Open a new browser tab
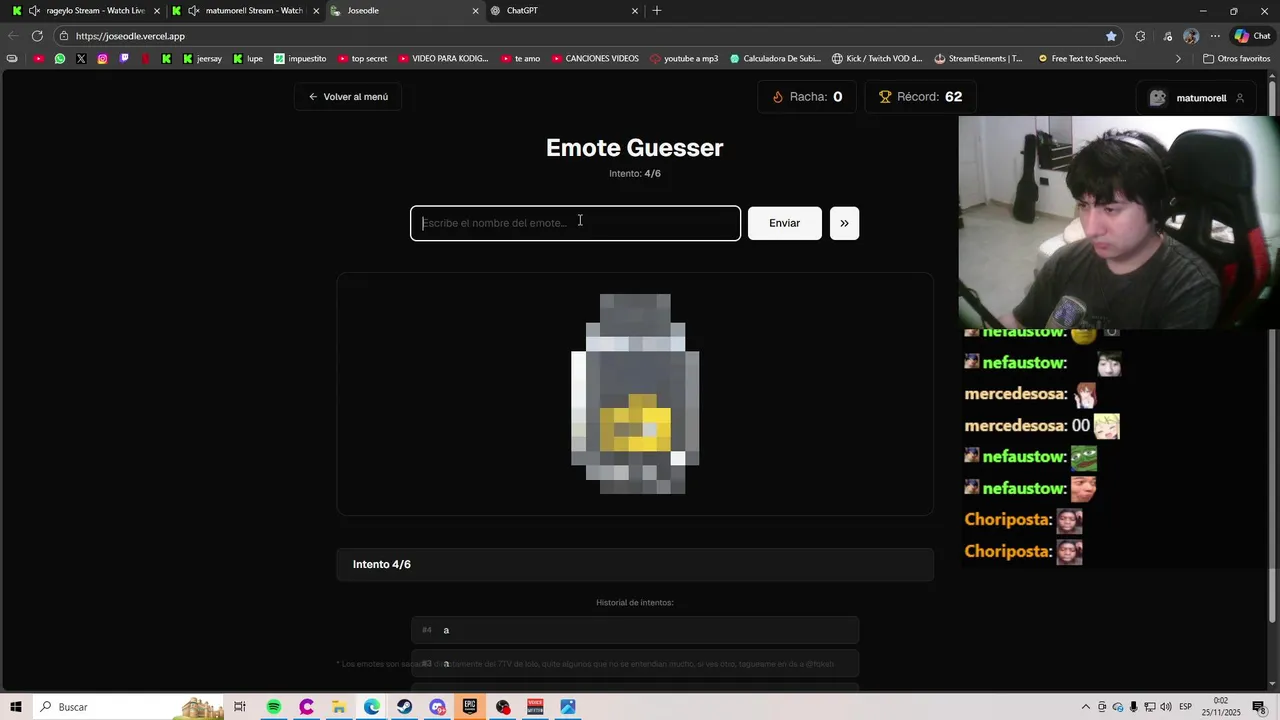This screenshot has width=1280, height=720. pos(657,11)
